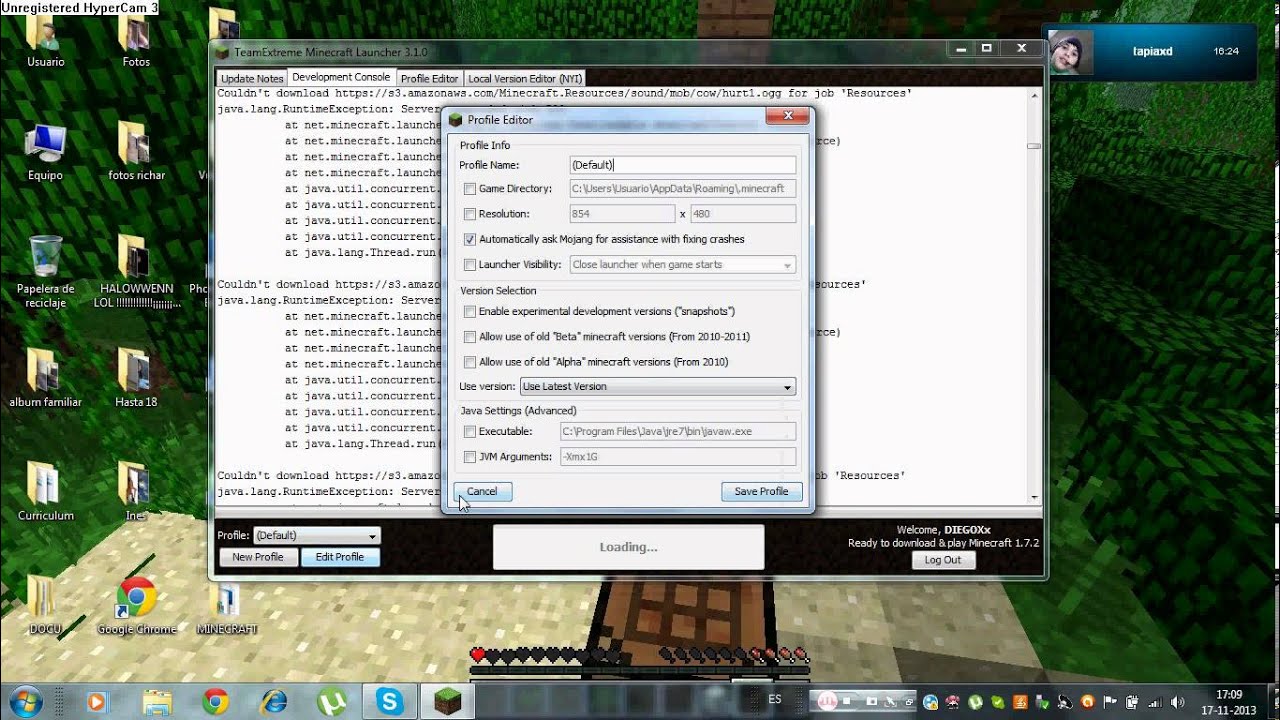Click Cancel in Profile Editor
The image size is (1280, 720).
tap(482, 491)
